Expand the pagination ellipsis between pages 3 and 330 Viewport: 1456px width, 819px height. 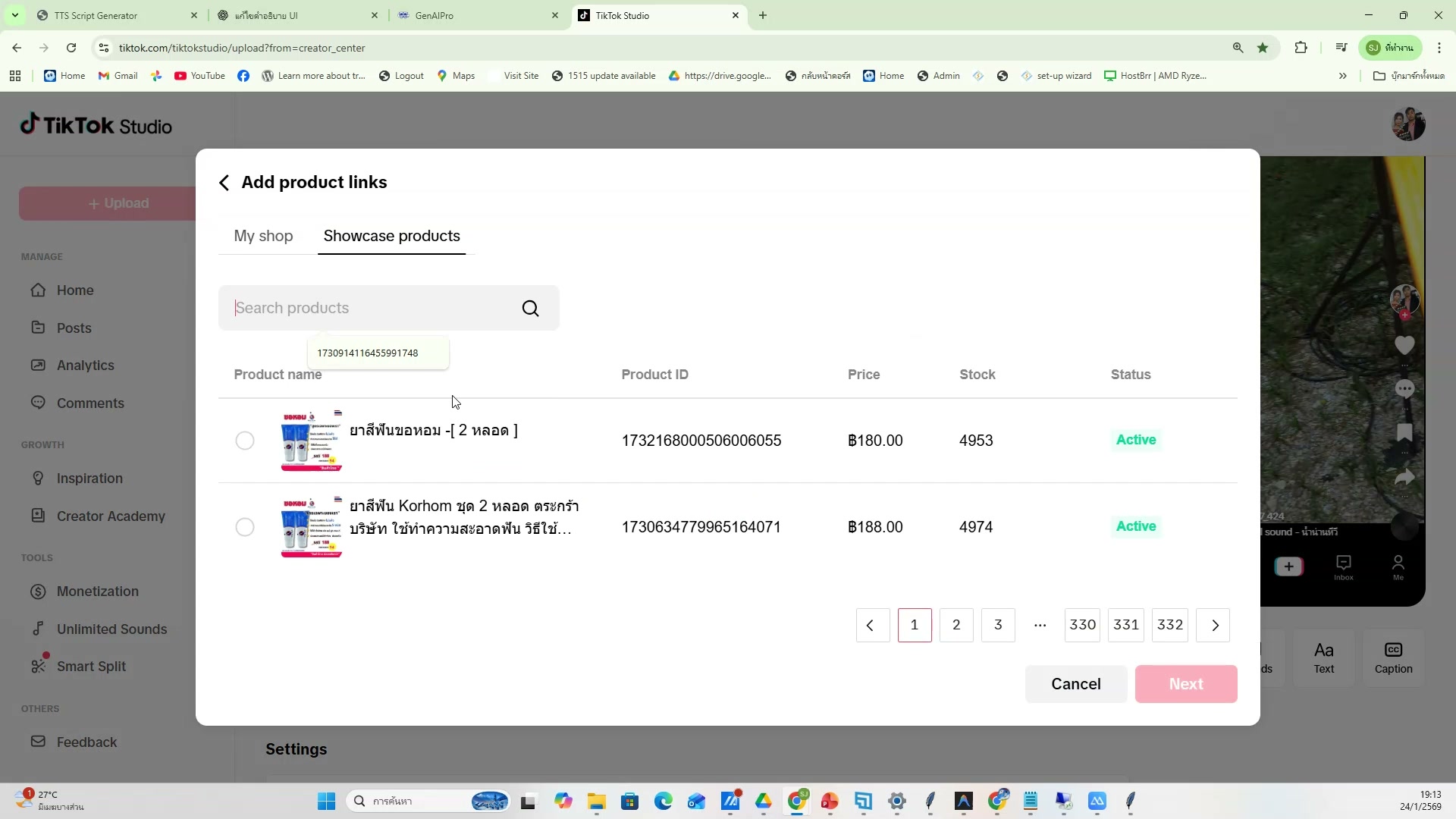(x=1040, y=625)
